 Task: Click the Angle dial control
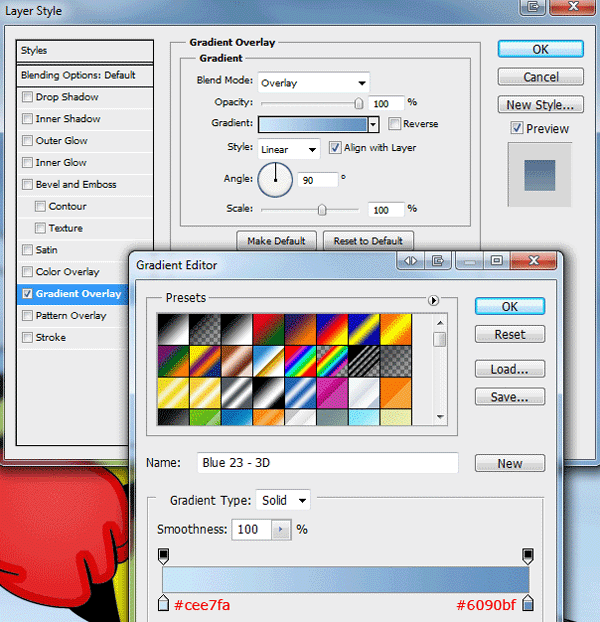point(275,180)
